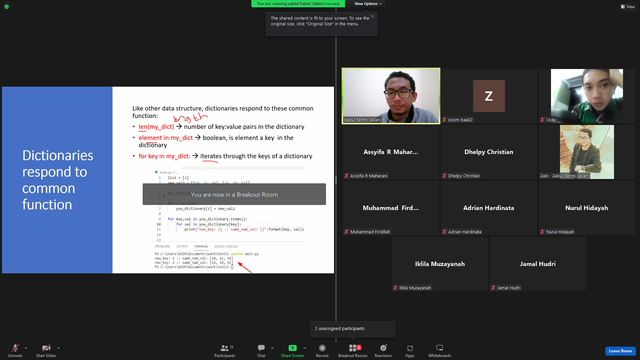The image size is (640, 360).
Task: Start recording with Record button
Action: [x=322, y=350]
